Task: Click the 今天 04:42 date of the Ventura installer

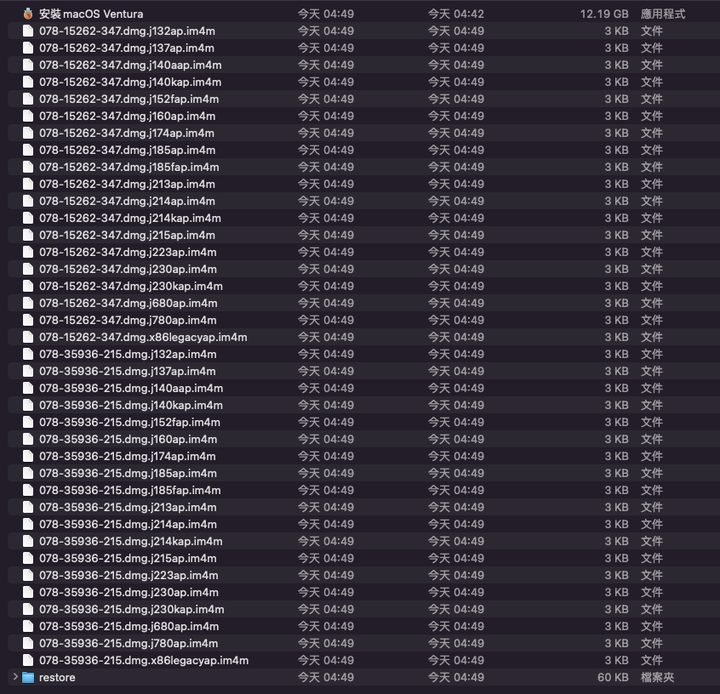Action: pyautogui.click(x=456, y=14)
